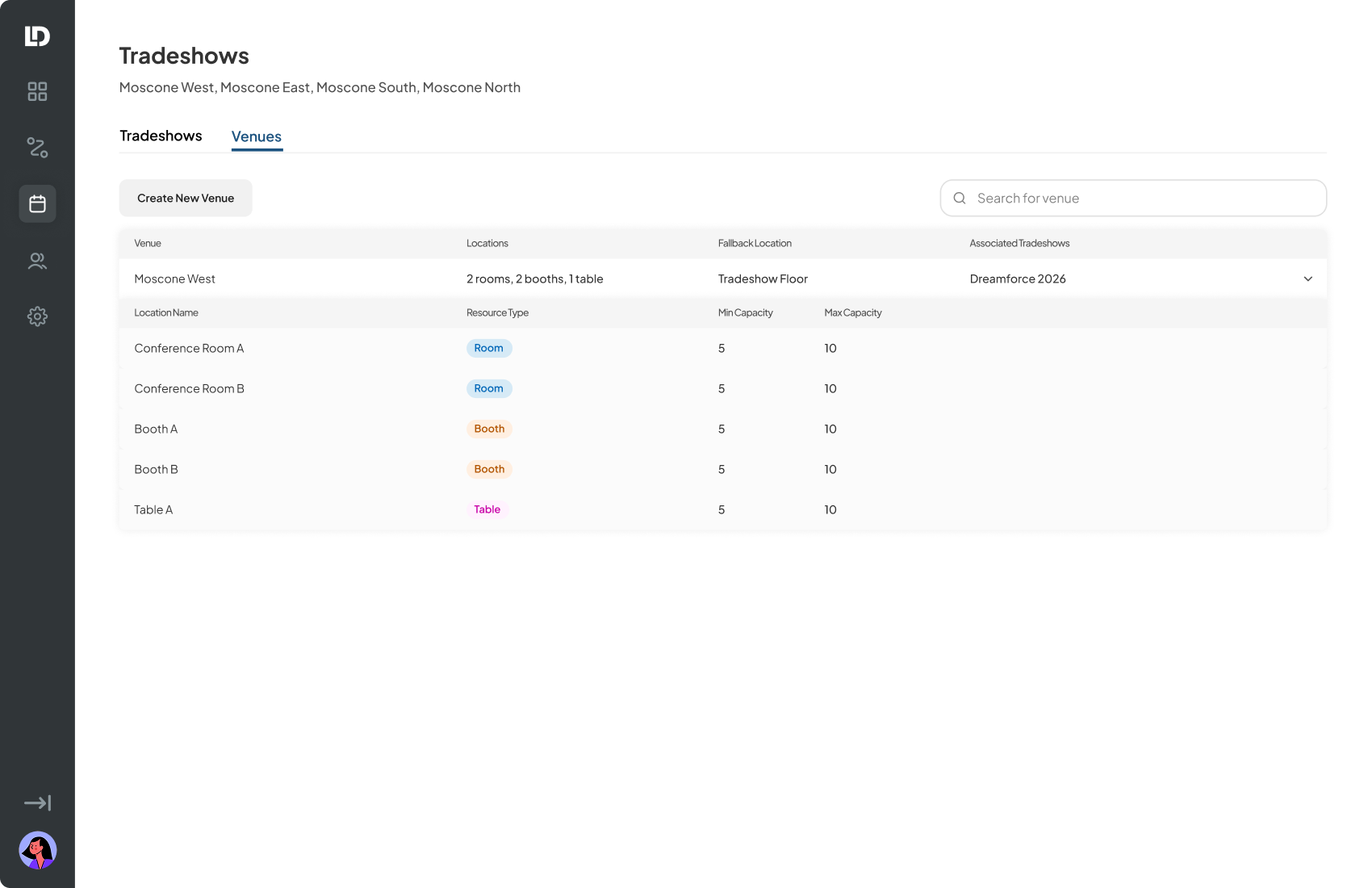Open the routing workflow icon

(37, 147)
